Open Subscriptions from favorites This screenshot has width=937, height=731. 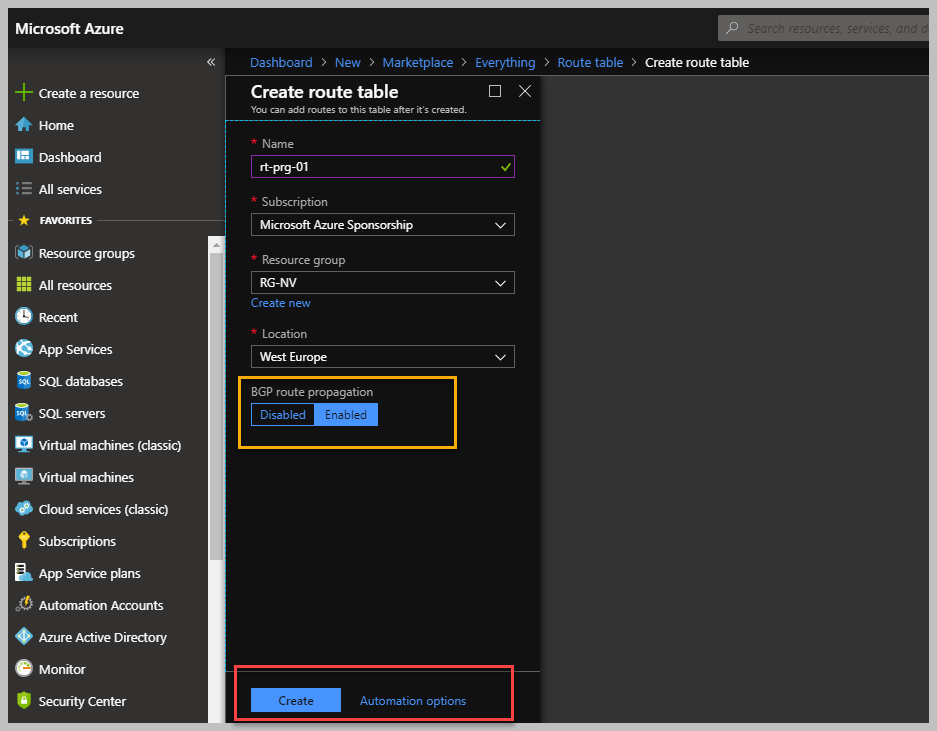pyautogui.click(x=77, y=542)
